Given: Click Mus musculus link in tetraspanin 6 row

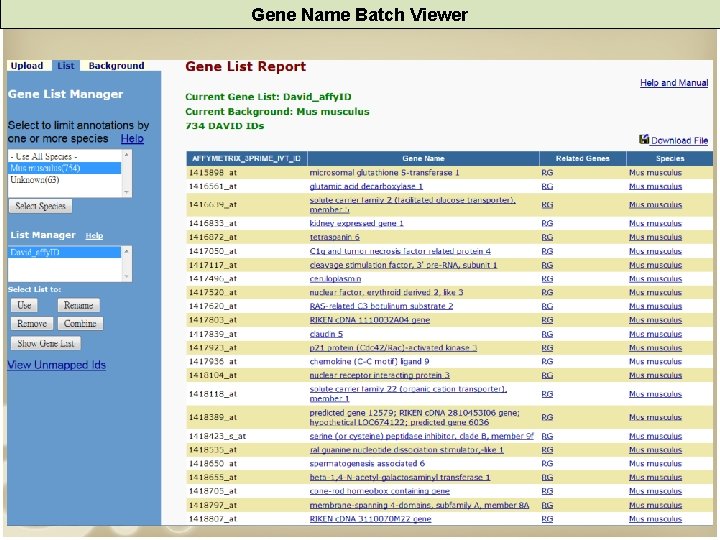Looking at the screenshot, I should [x=655, y=237].
